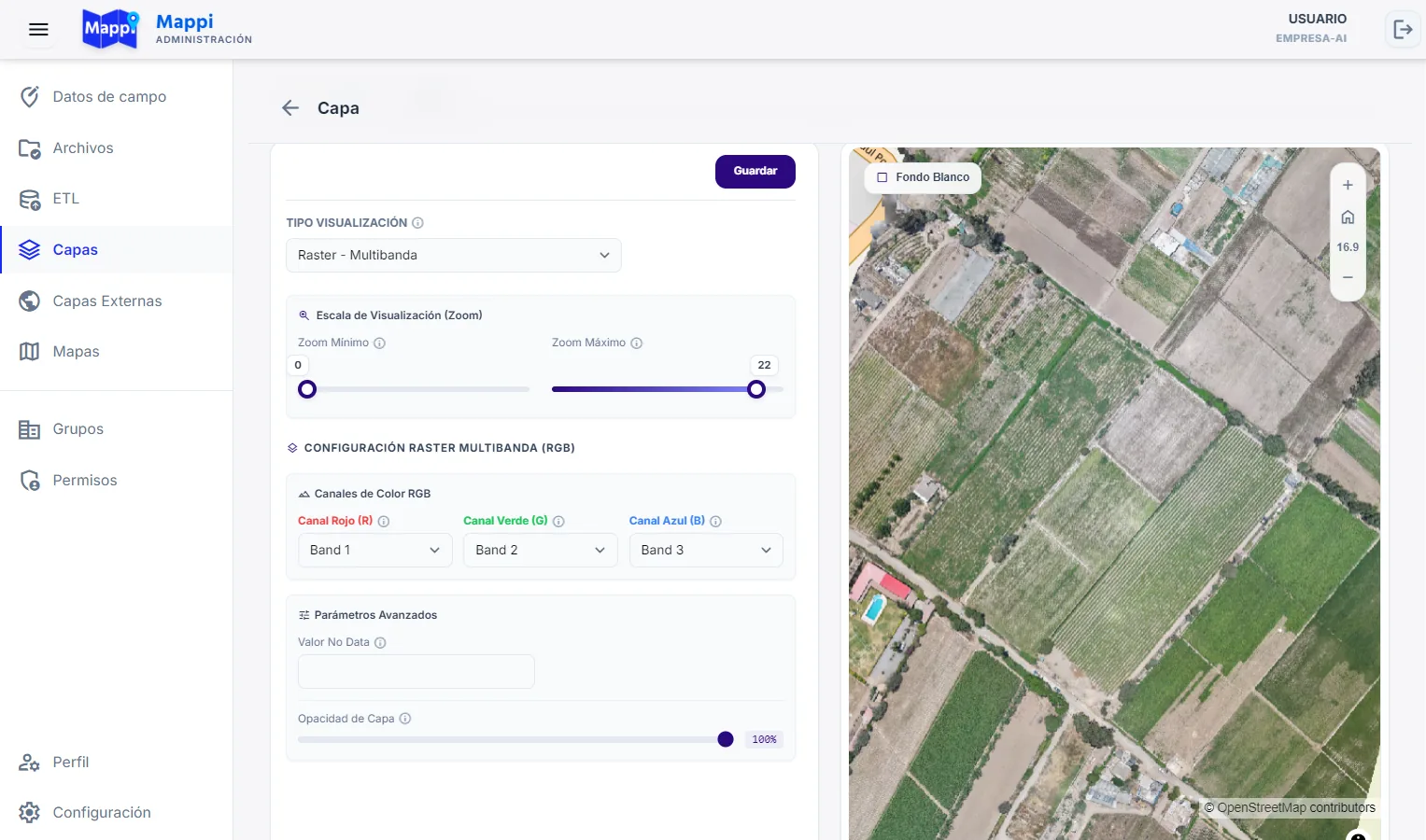The height and width of the screenshot is (840, 1426).
Task: Click info icon next to Zoom Mínimo
Action: coord(379,343)
